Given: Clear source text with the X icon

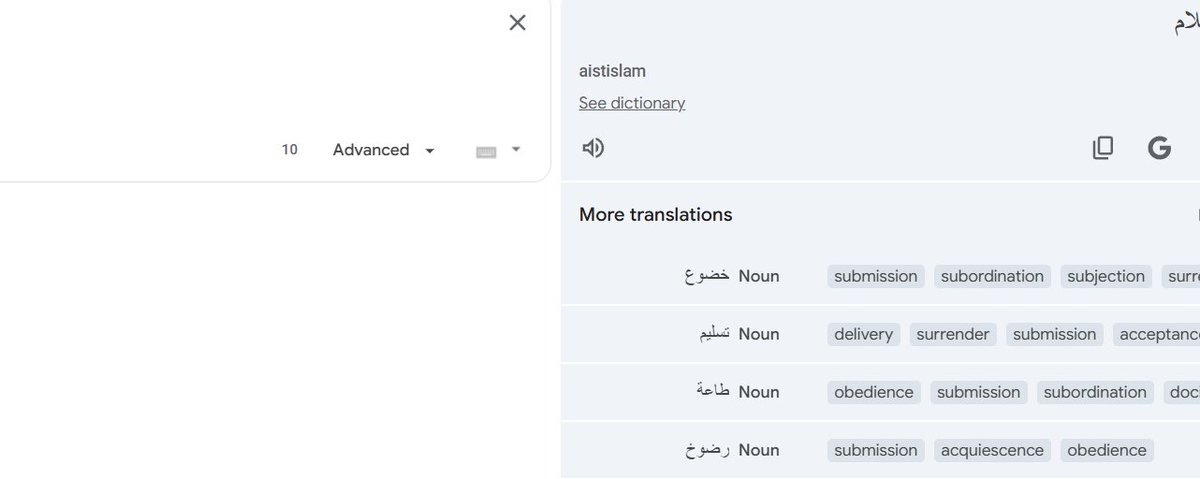Looking at the screenshot, I should pyautogui.click(x=517, y=23).
